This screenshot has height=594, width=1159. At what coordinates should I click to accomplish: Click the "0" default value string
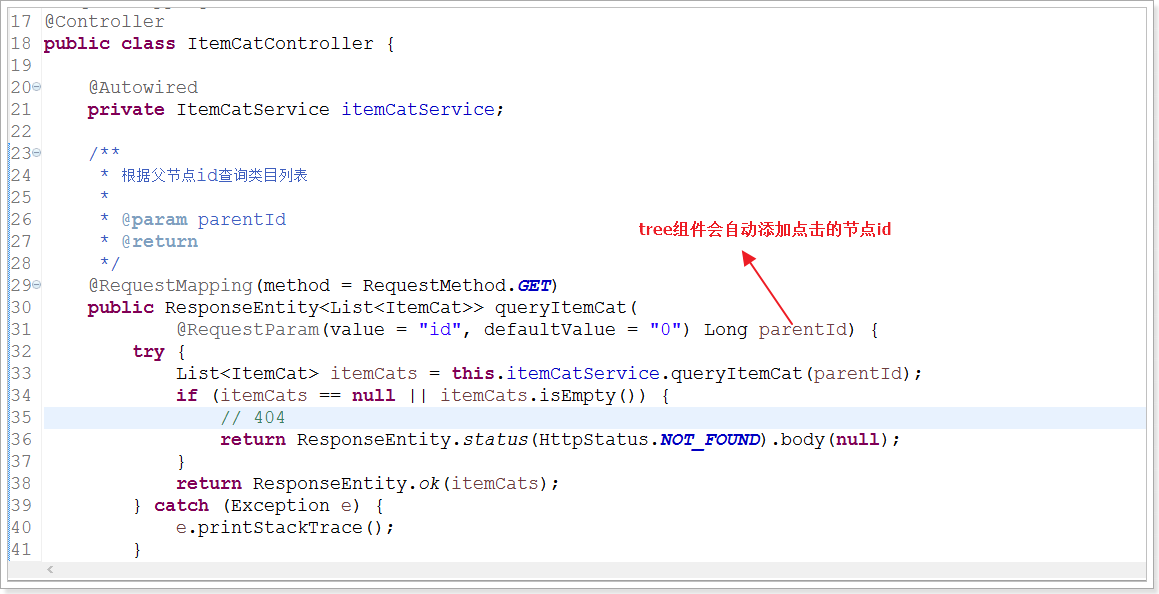665,330
